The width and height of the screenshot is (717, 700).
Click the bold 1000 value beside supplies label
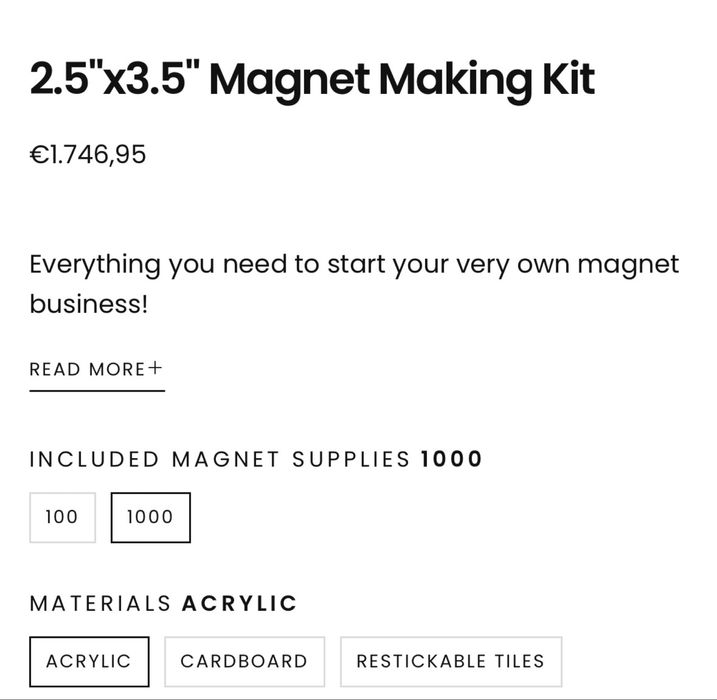pos(451,460)
